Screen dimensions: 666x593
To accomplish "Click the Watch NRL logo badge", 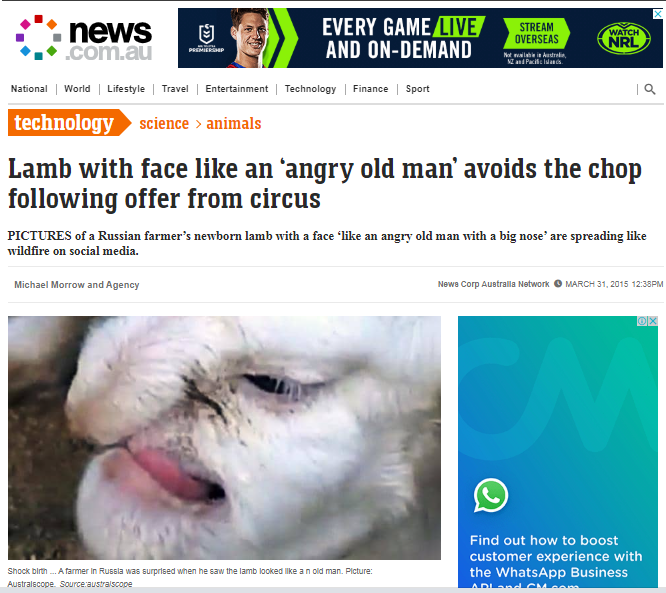I will point(624,39).
